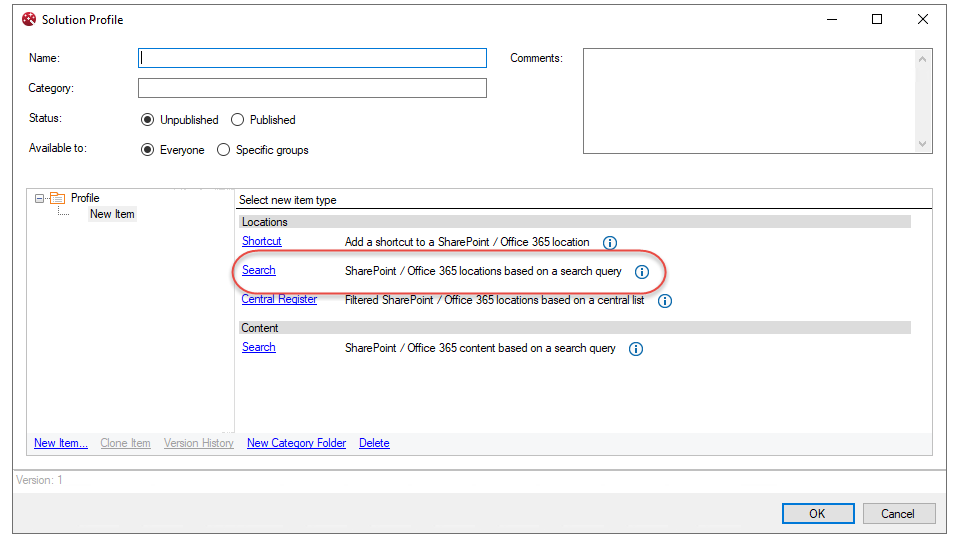Click info icon next to Shortcut description
The width and height of the screenshot is (960, 540).
pyautogui.click(x=610, y=242)
